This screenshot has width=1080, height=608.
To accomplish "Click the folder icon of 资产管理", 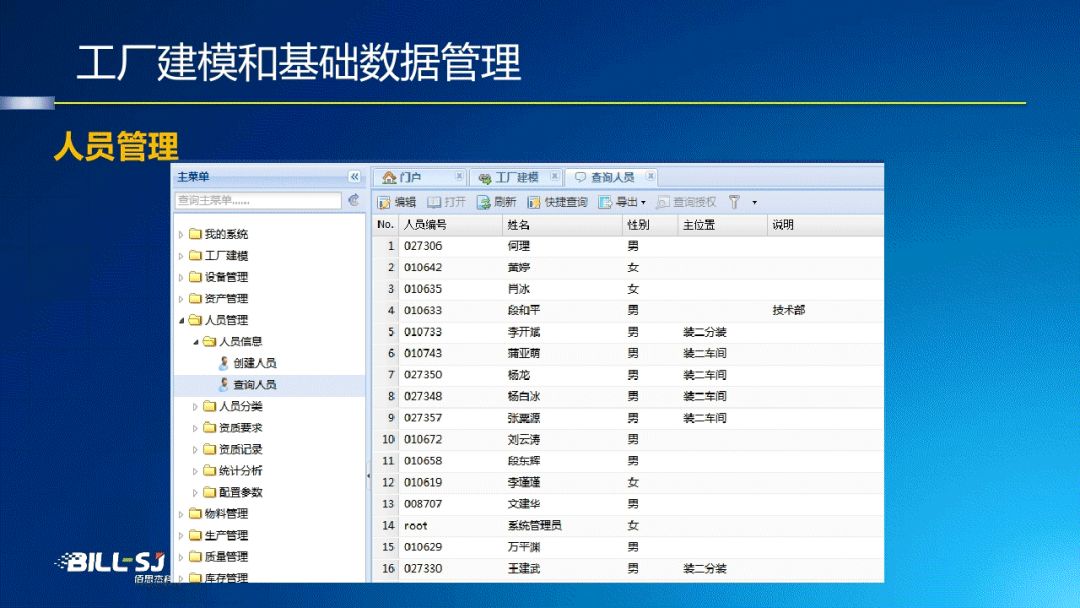I will (195, 298).
